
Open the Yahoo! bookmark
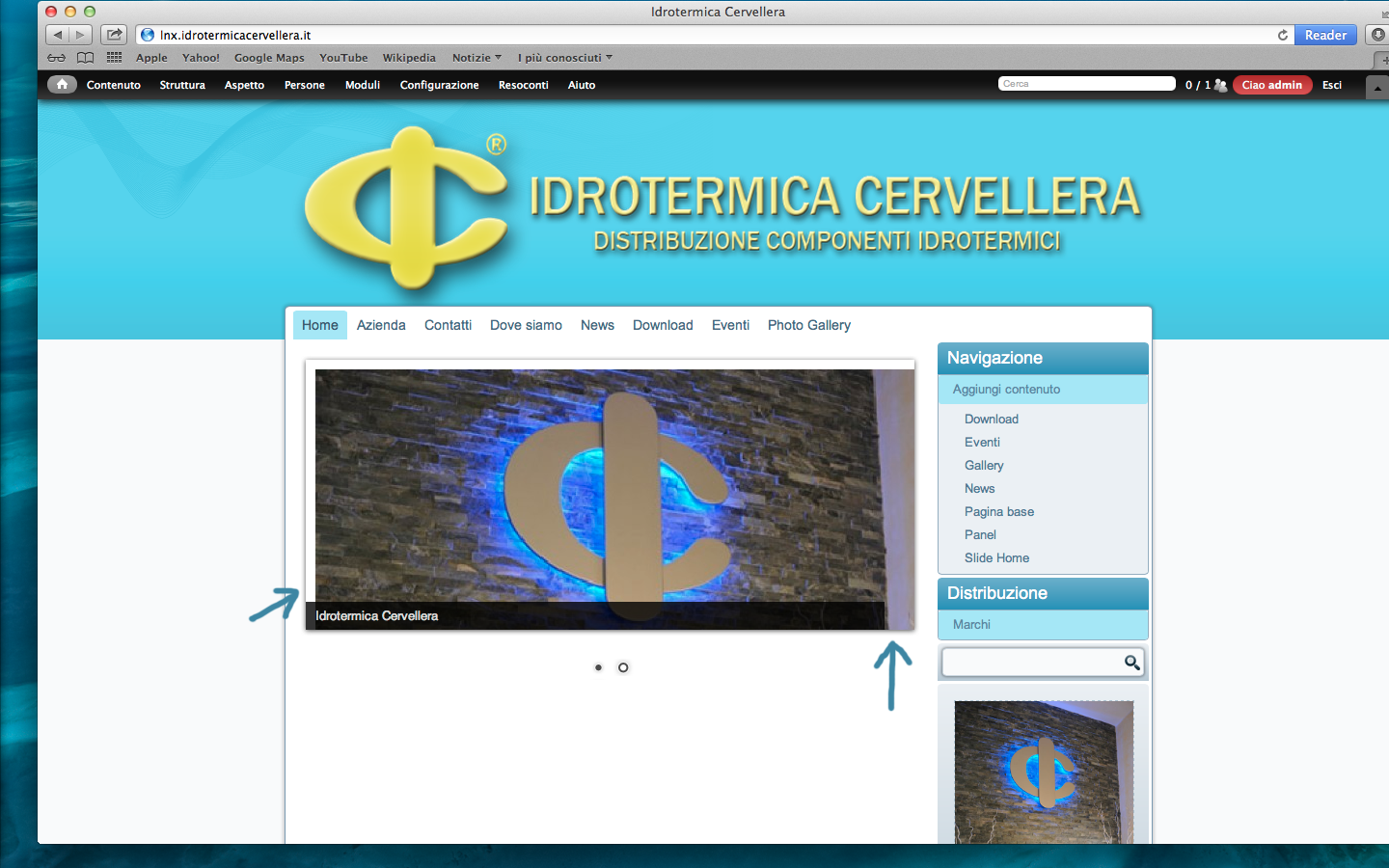201,58
